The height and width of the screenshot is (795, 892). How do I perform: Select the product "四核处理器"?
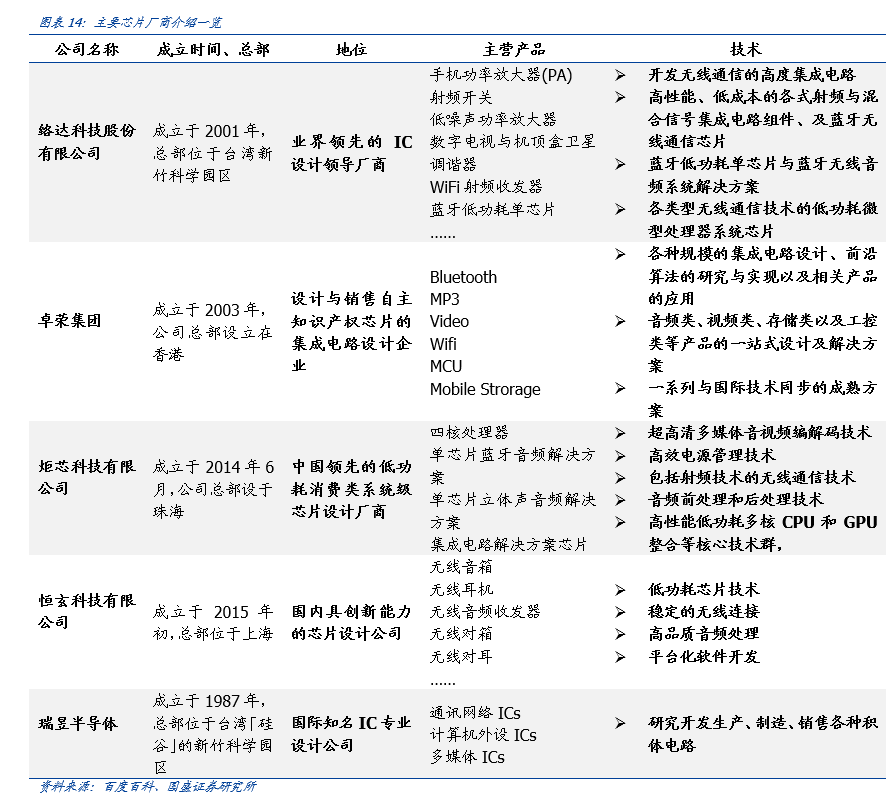[469, 432]
